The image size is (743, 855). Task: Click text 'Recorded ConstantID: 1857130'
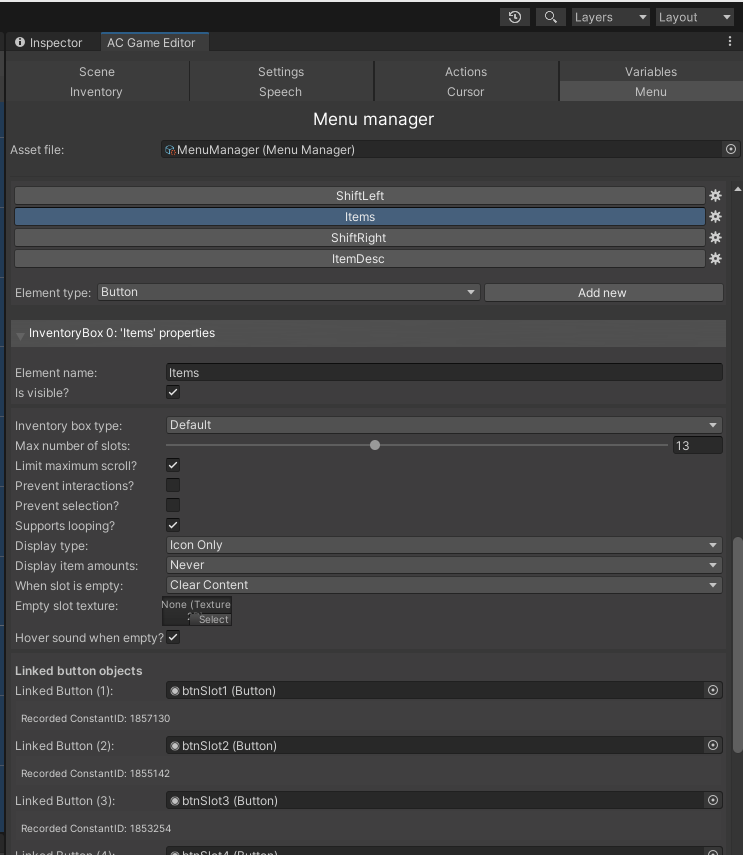[95, 718]
